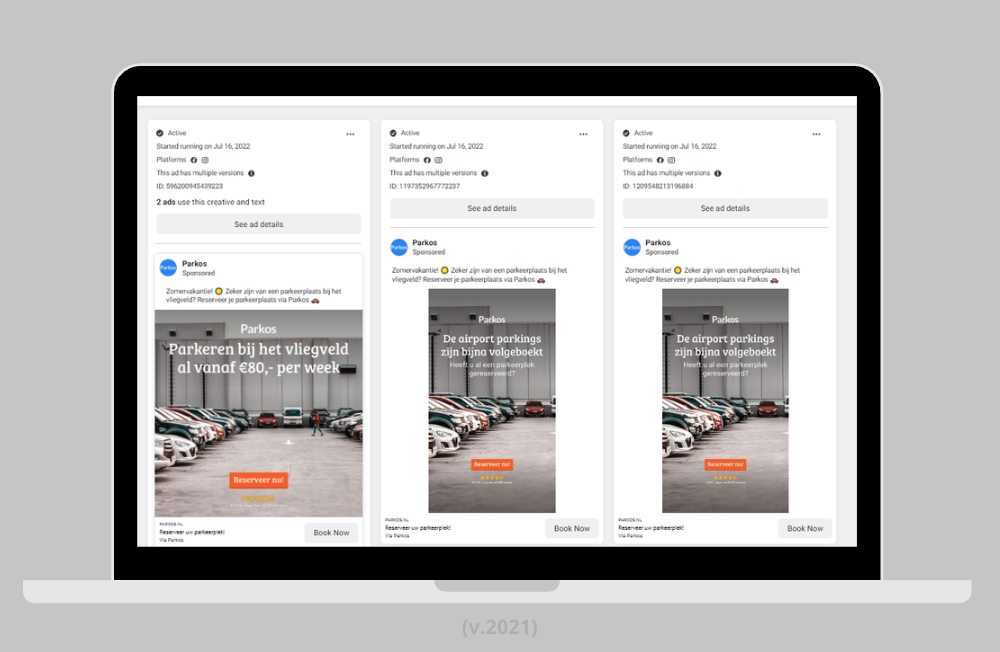
Task: Click the Facebook platform icon on the first ad
Action: (194, 160)
